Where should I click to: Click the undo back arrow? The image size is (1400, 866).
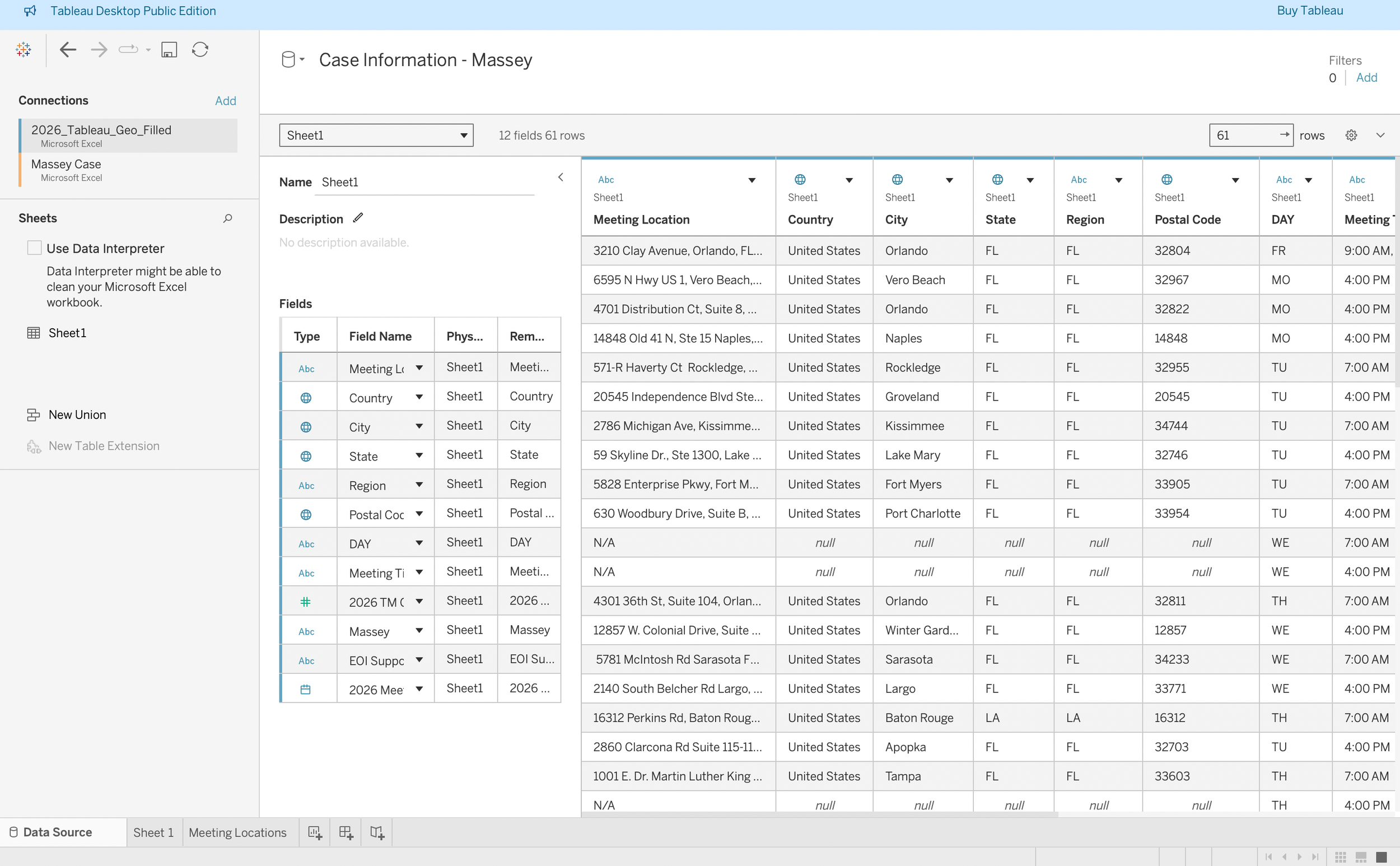click(x=68, y=50)
